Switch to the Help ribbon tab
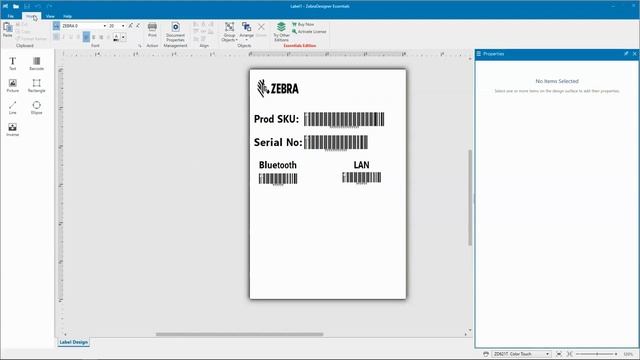The image size is (640, 360). 67,16
